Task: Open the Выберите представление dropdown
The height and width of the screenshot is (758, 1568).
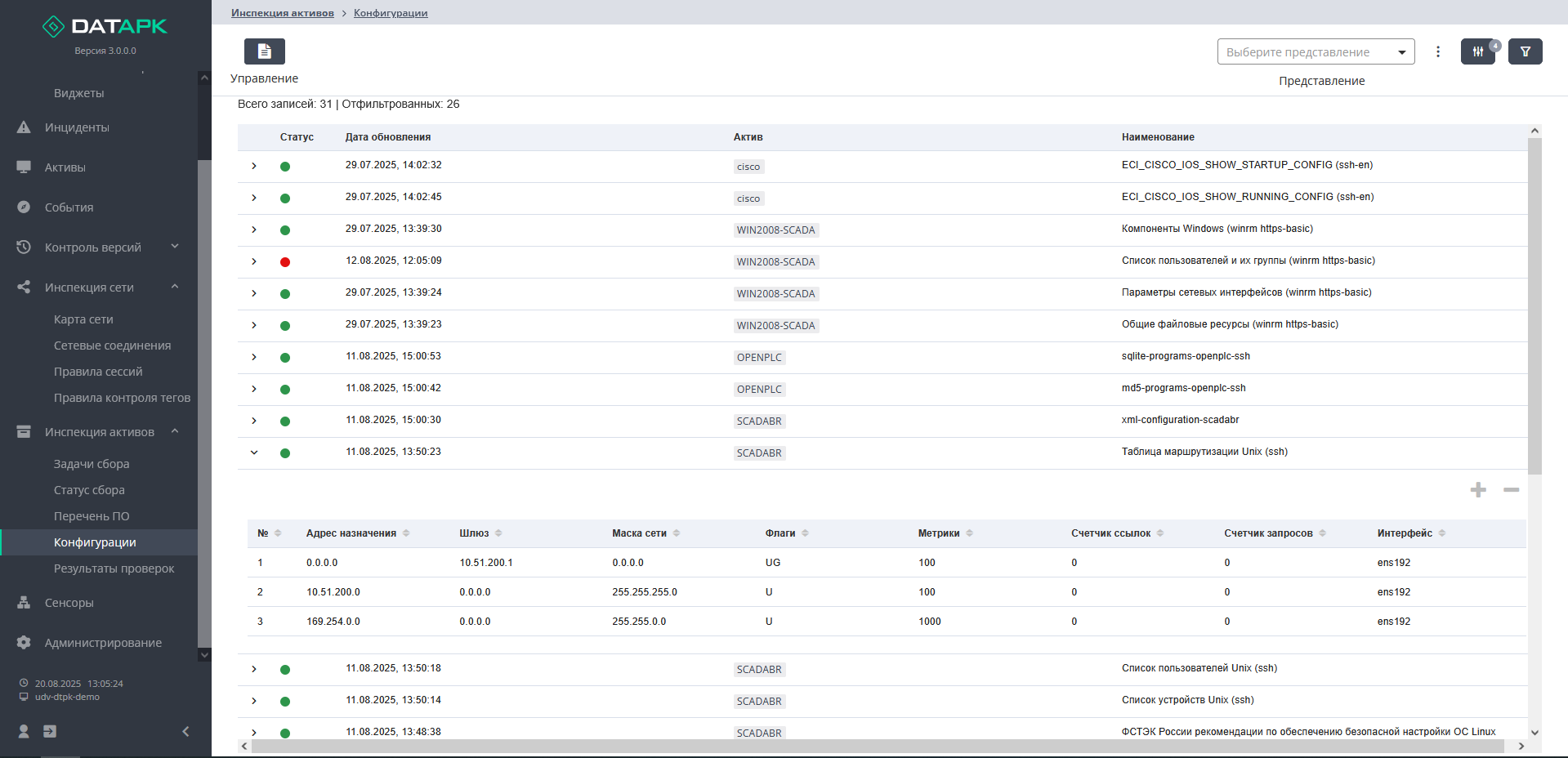Action: tap(1316, 51)
